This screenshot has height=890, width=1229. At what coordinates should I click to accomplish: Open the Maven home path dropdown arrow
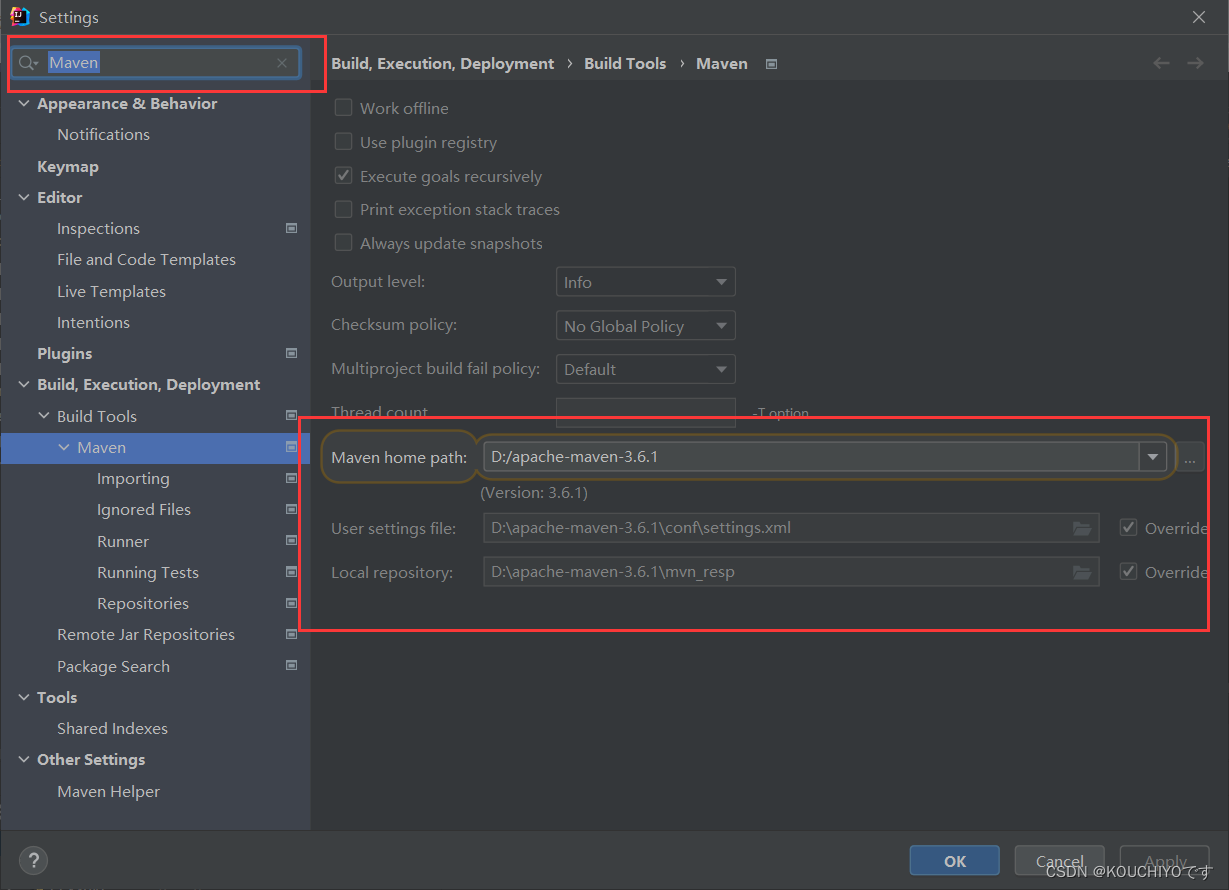pyautogui.click(x=1153, y=457)
